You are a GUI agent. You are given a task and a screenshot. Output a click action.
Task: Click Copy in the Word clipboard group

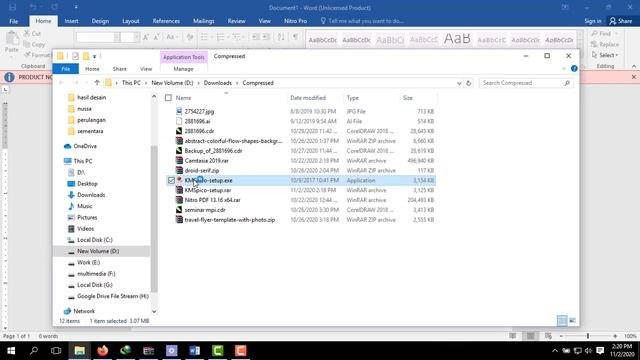tap(34, 44)
